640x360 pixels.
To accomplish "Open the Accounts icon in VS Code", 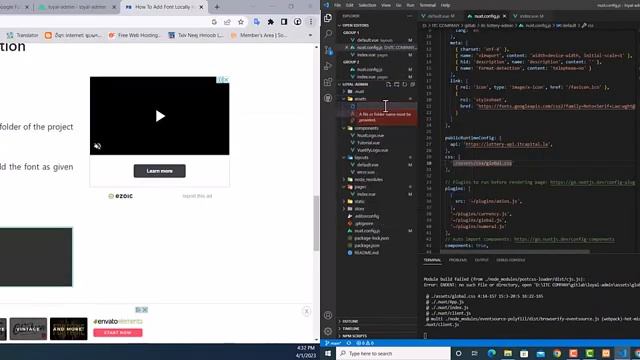I will pos(328,315).
